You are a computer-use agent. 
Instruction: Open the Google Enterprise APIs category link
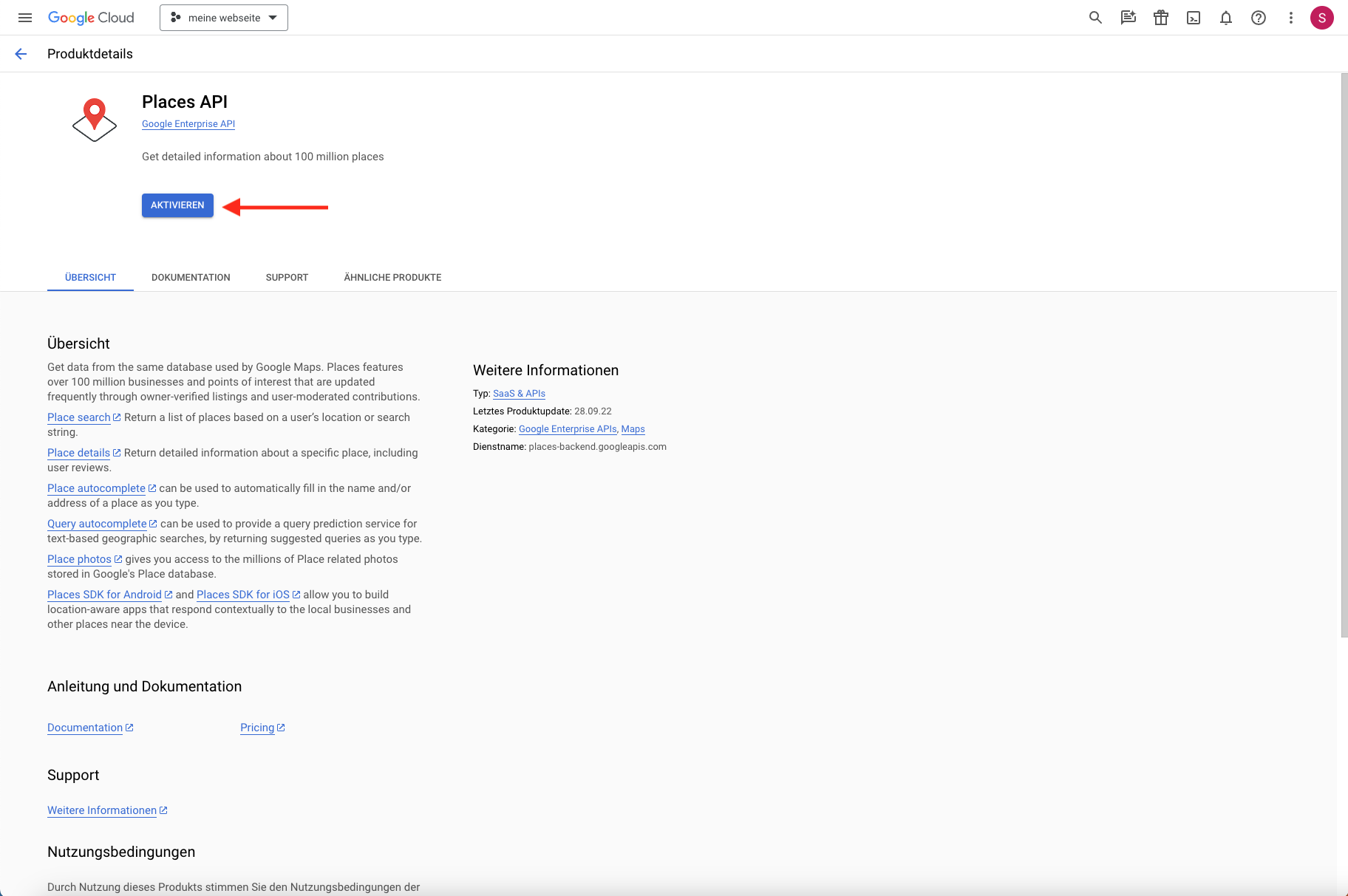568,429
